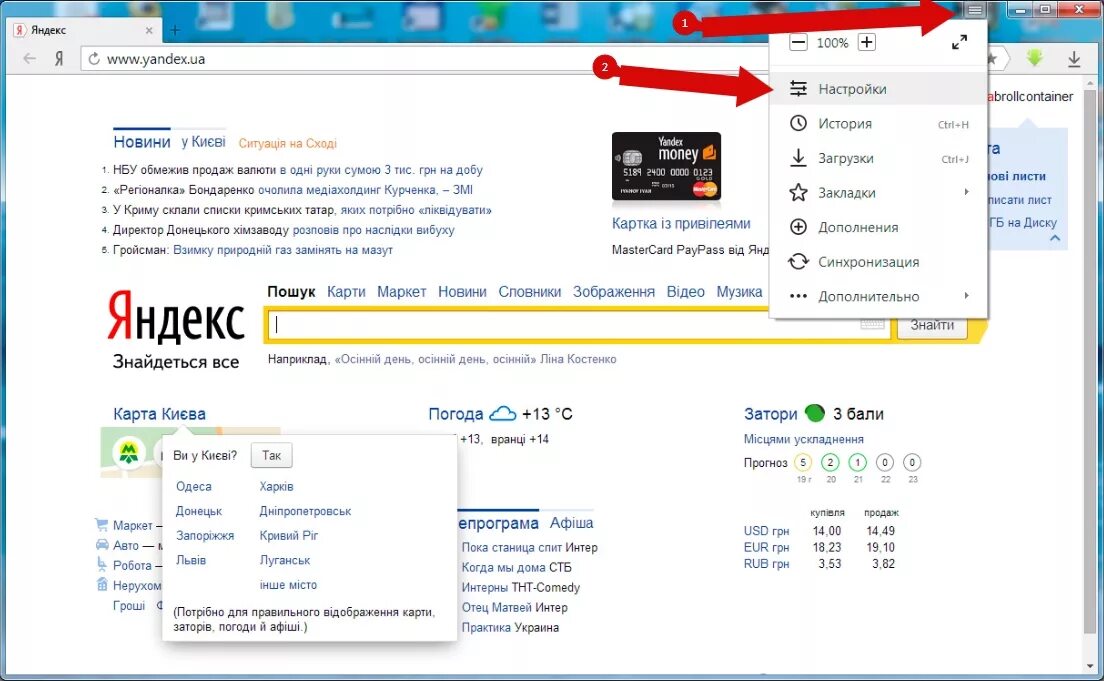Click the Yandex money card image
The width and height of the screenshot is (1104, 681).
[666, 166]
